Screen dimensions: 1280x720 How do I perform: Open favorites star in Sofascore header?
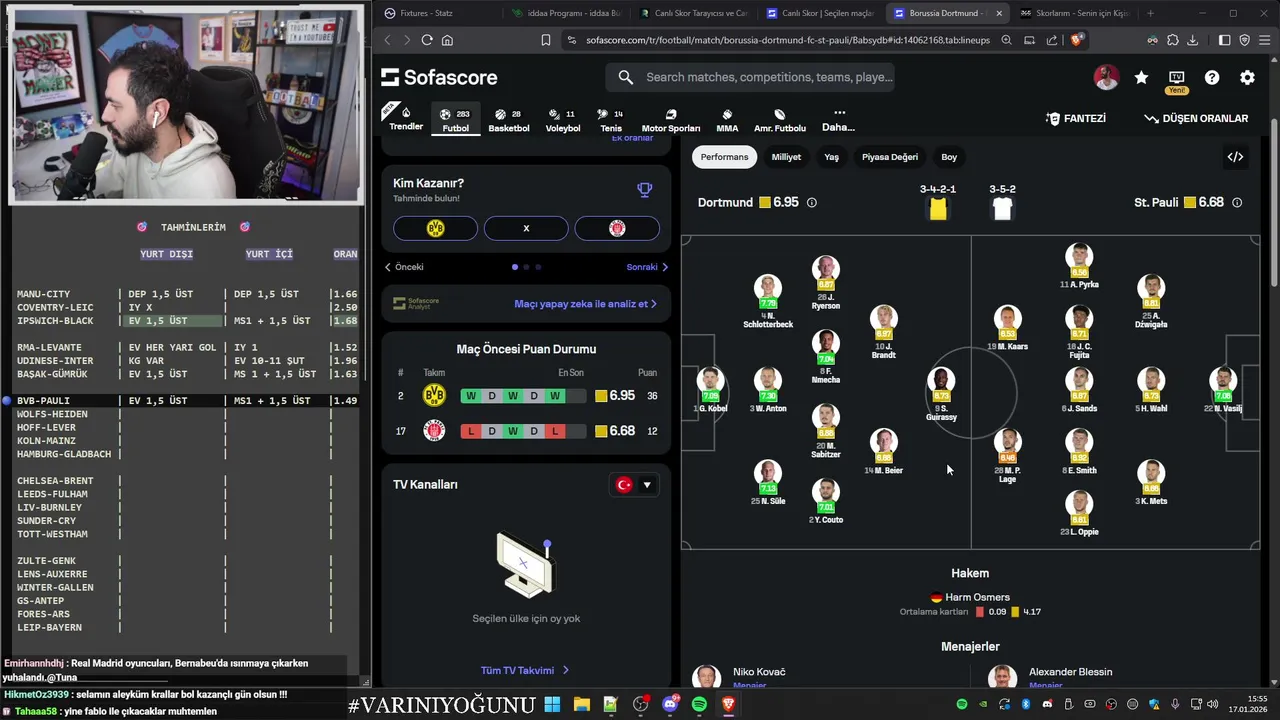[x=1141, y=77]
